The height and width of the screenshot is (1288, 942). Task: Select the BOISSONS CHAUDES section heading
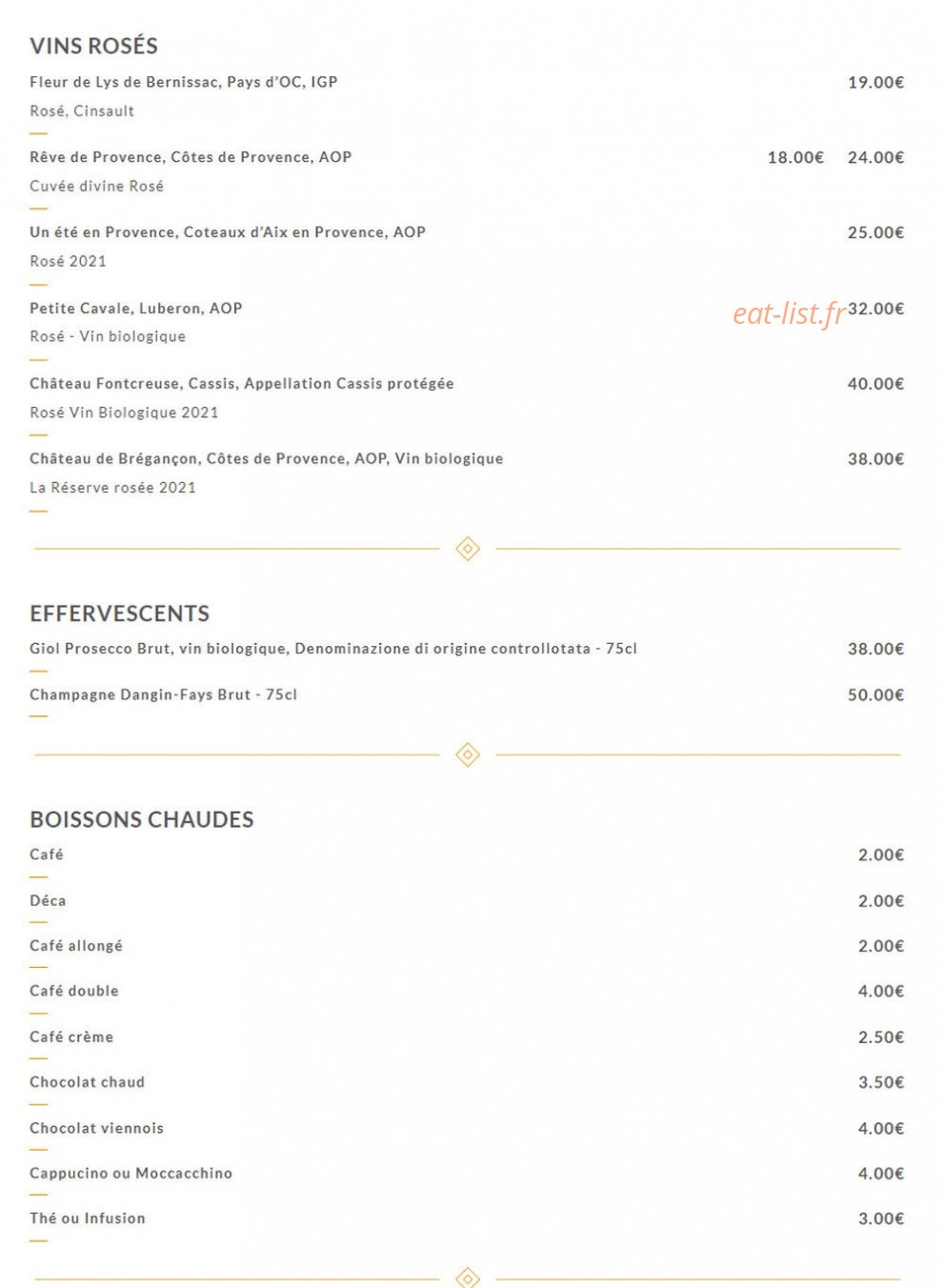click(142, 819)
